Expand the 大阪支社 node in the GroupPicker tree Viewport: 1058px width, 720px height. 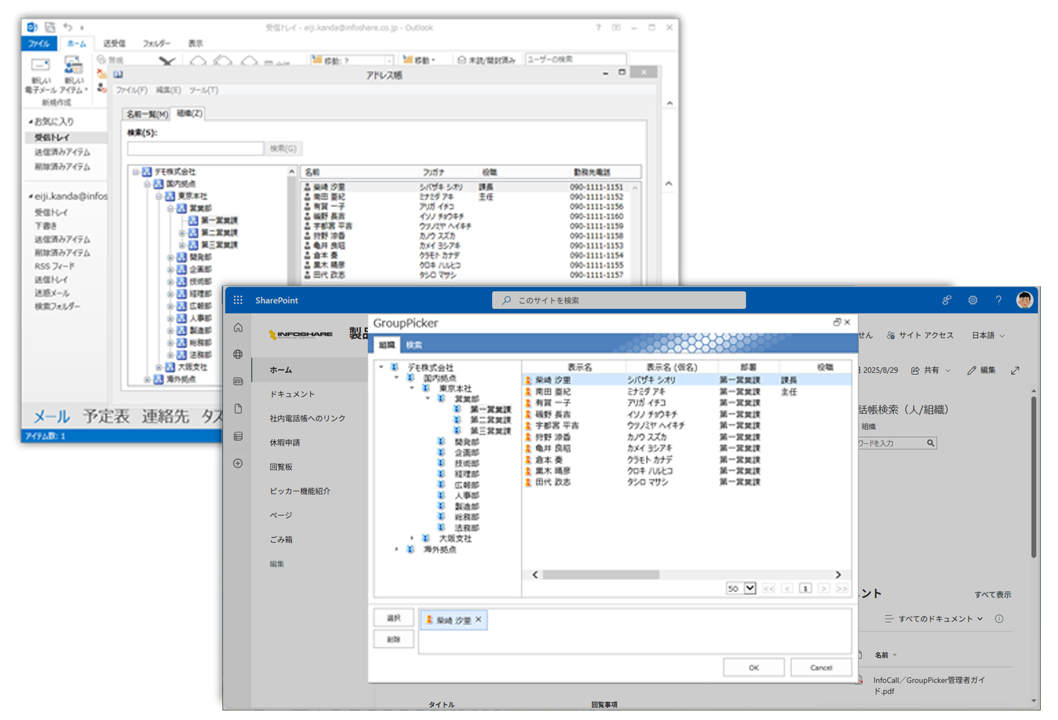pos(413,538)
